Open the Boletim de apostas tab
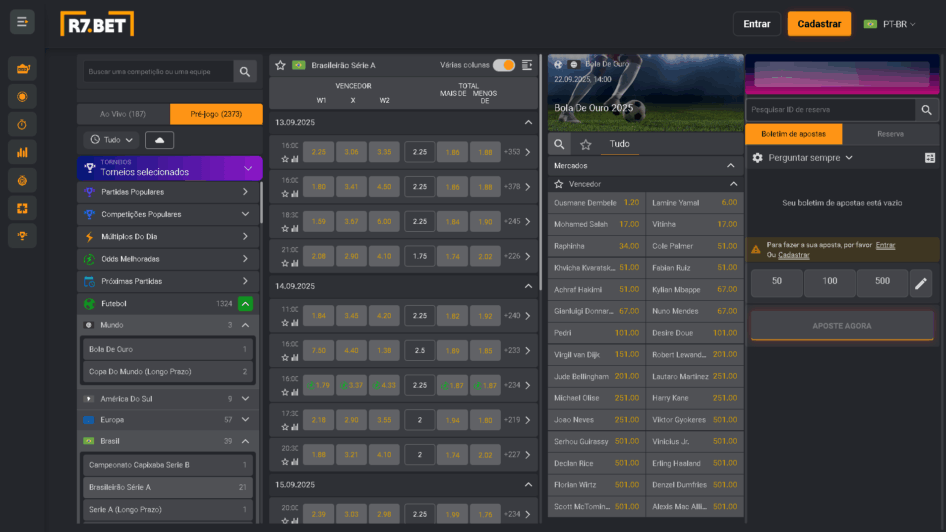Screen dimensions: 946x532 click(793, 134)
